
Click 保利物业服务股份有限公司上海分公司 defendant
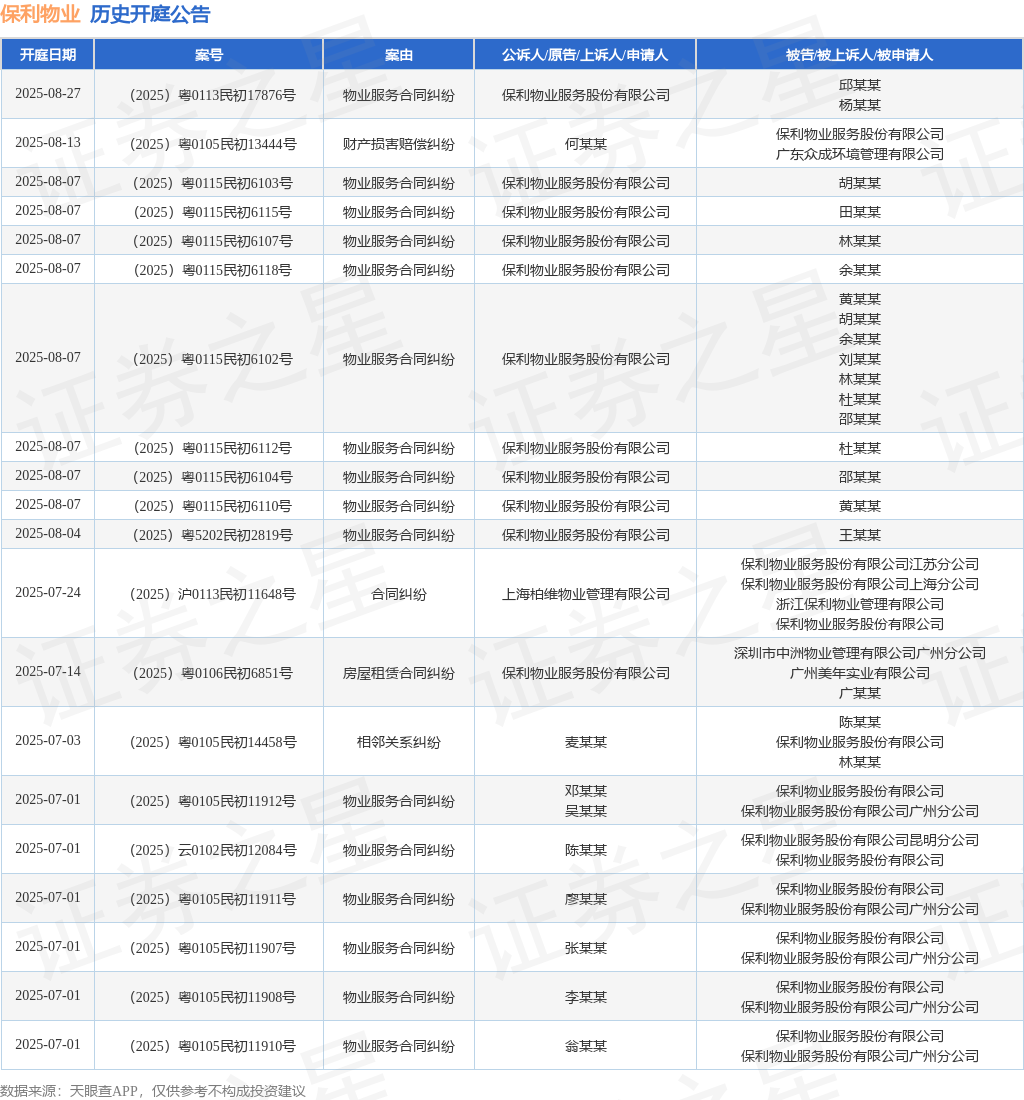click(x=859, y=584)
